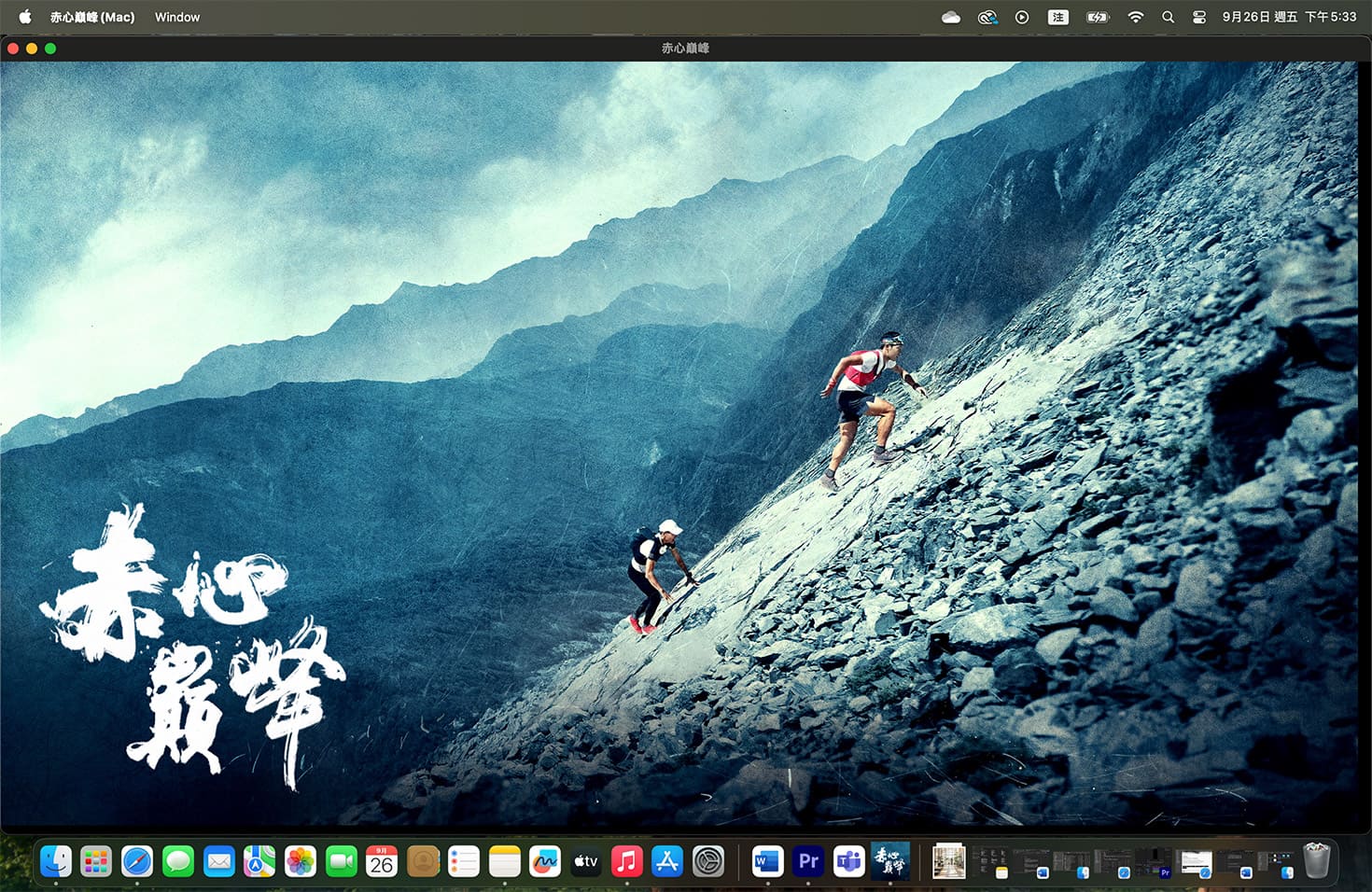Screen dimensions: 1372x892
Task: Click the 赤心巔峰 game icon in Dock
Action: click(889, 861)
